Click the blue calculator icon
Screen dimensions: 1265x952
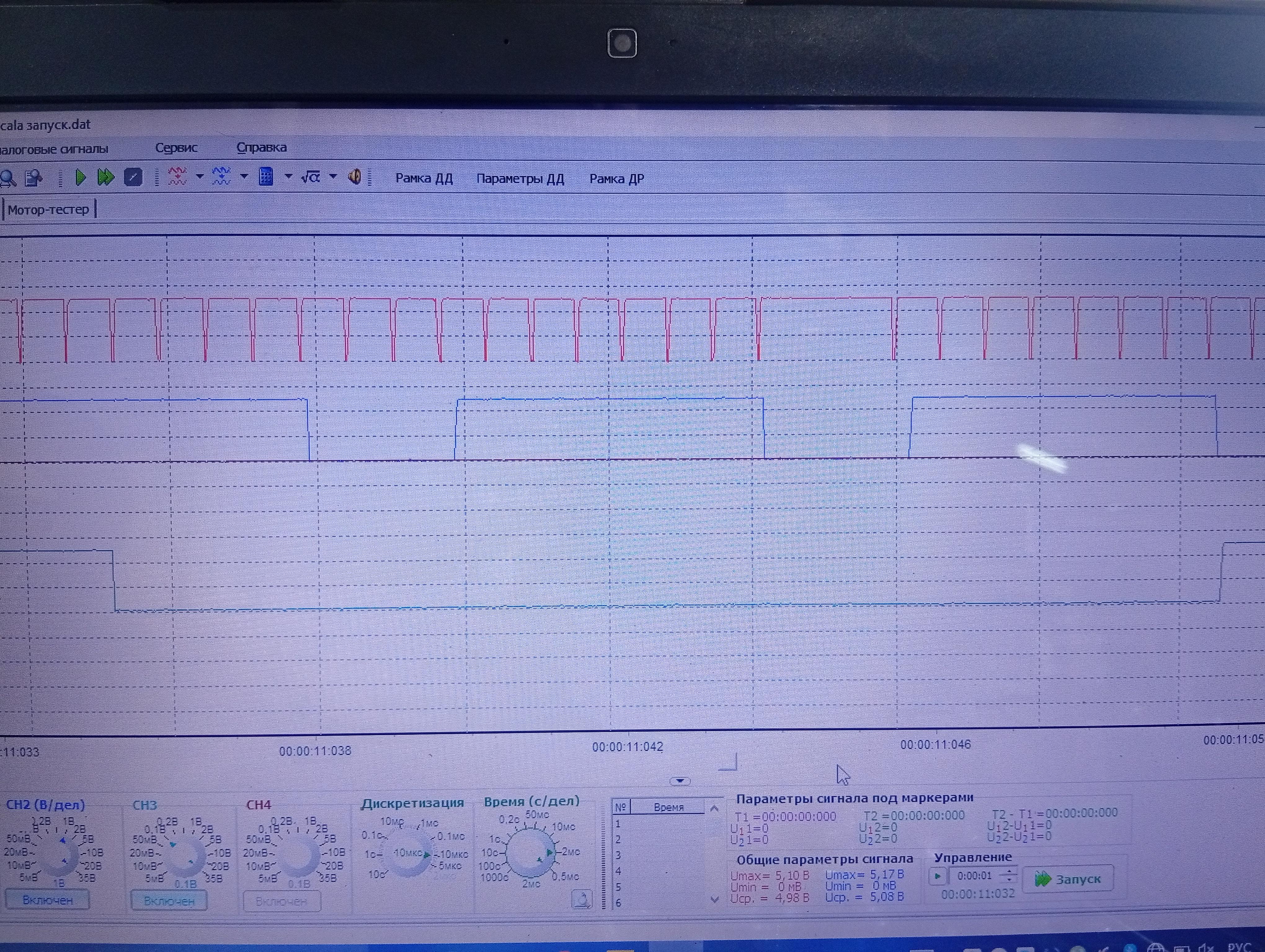[x=266, y=177]
